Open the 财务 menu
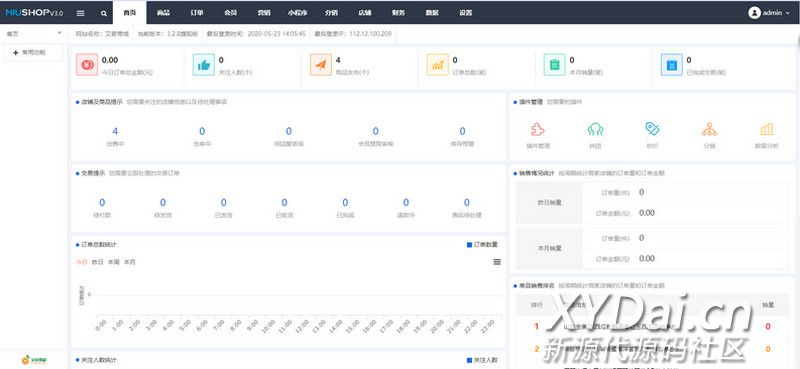This screenshot has width=800, height=369. tap(398, 13)
